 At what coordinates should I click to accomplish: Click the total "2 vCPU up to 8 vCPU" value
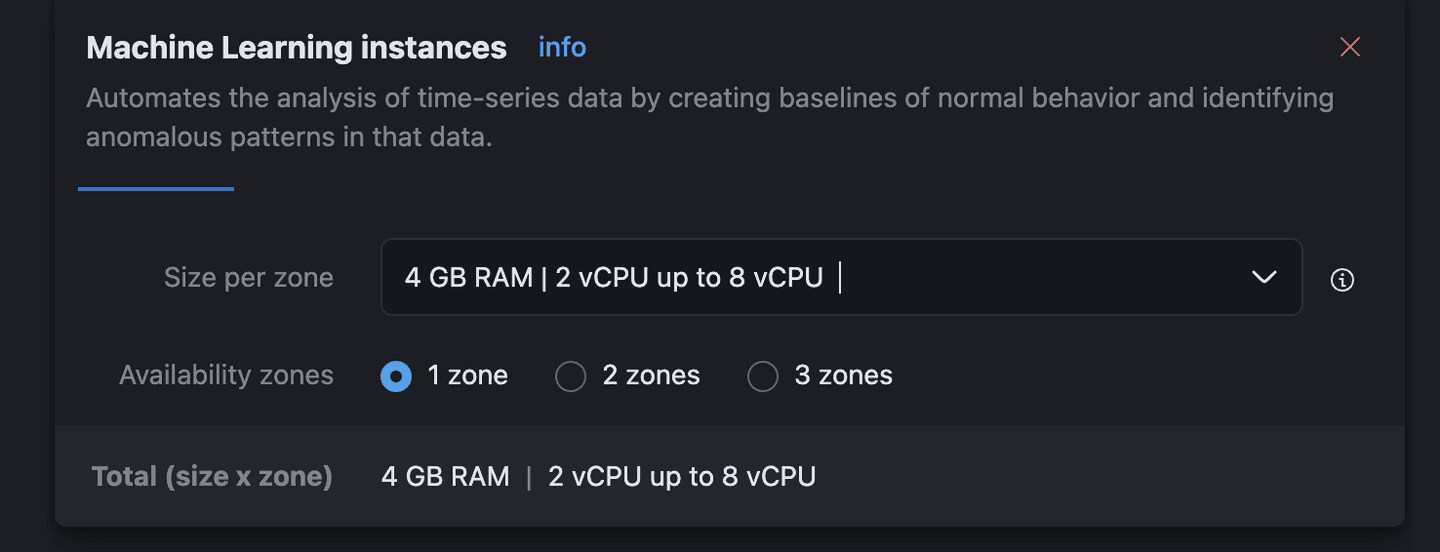point(682,476)
